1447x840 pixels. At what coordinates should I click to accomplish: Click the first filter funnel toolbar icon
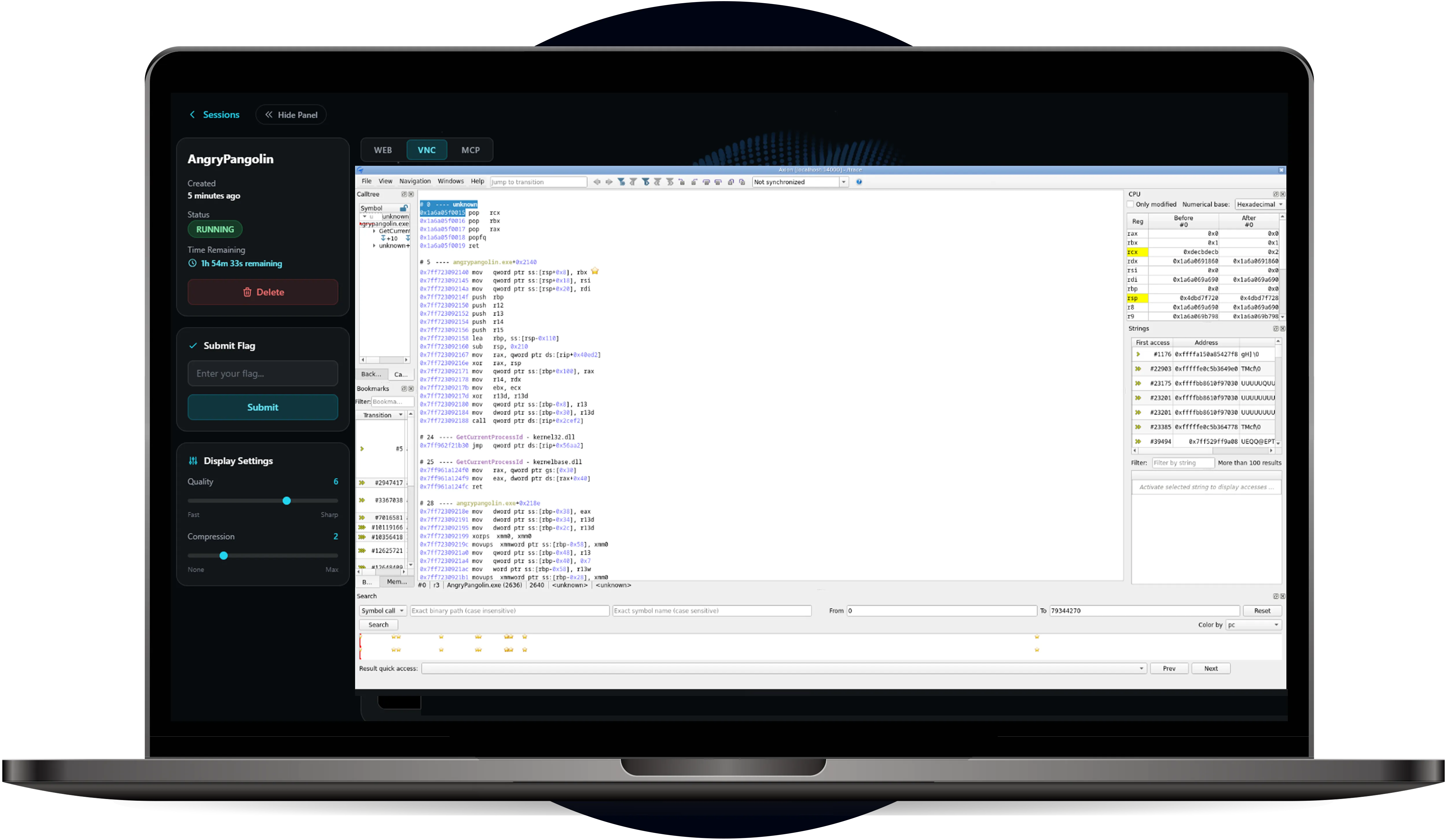621,182
